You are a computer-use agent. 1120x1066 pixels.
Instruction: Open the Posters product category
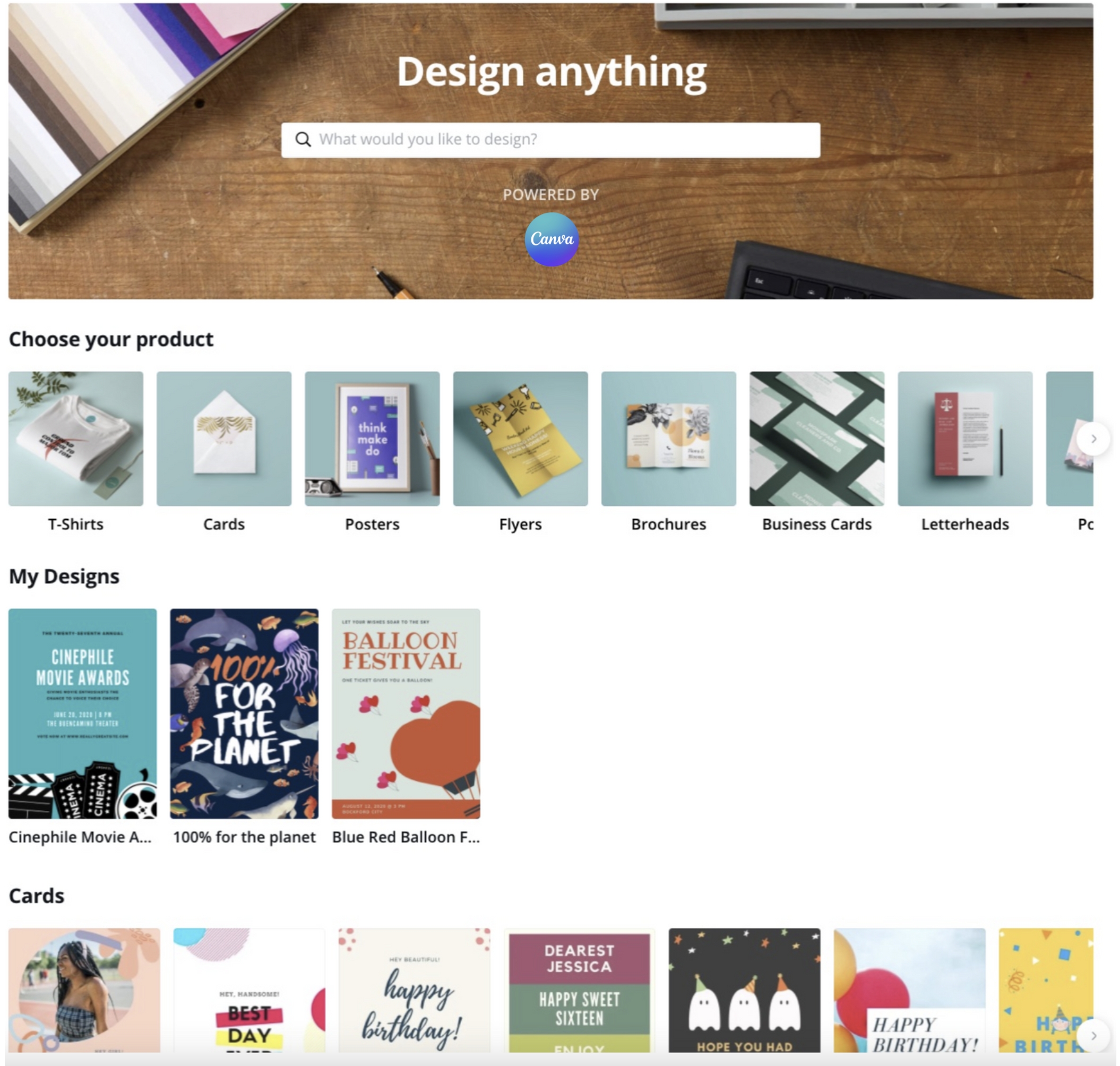pyautogui.click(x=372, y=438)
